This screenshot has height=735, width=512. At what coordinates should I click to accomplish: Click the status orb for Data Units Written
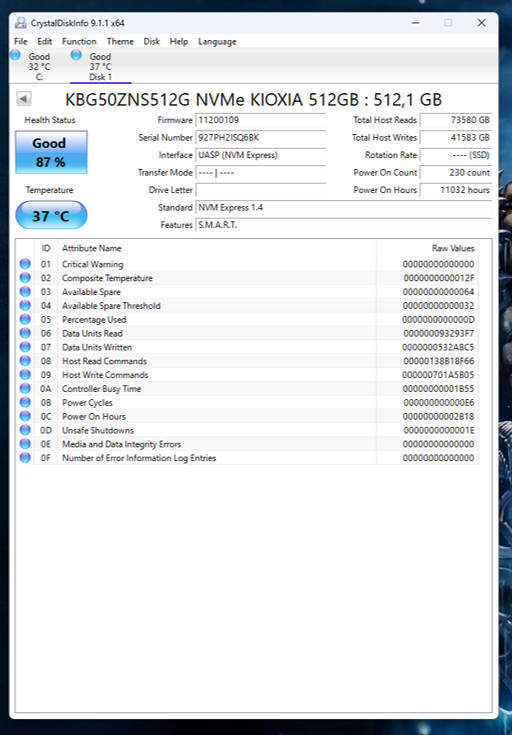[25, 347]
